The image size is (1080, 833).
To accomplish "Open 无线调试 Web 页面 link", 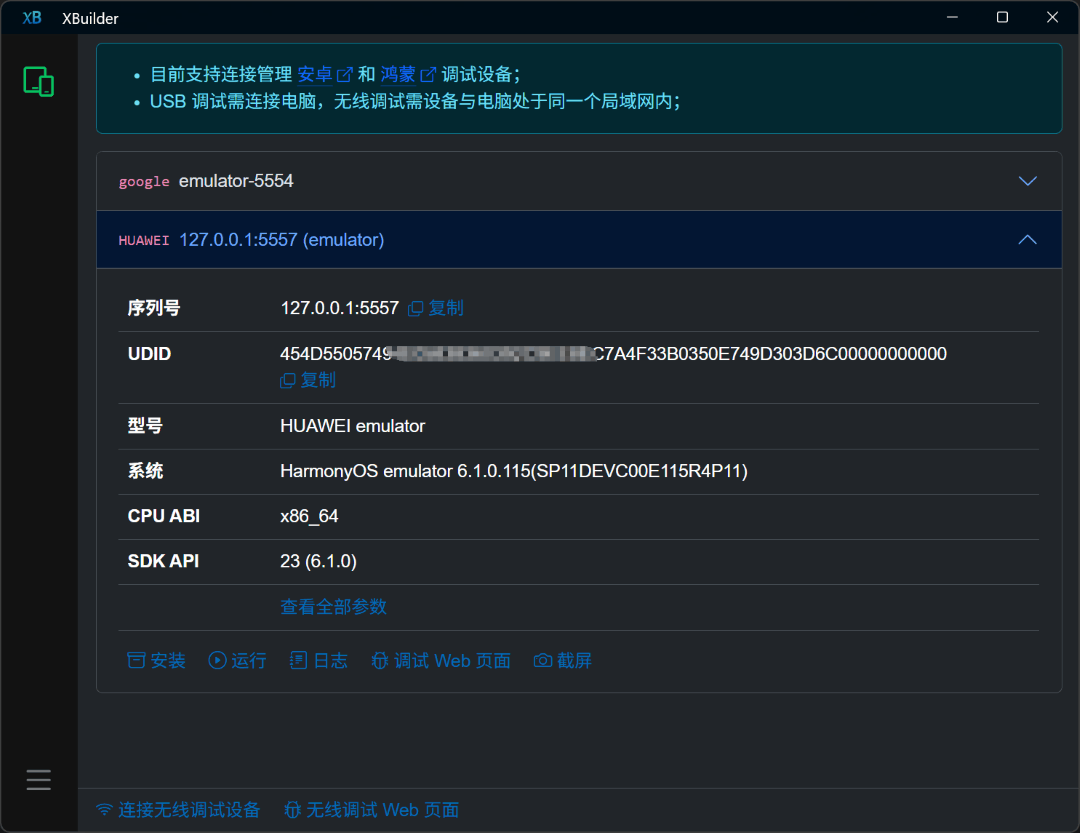I will coord(372,810).
